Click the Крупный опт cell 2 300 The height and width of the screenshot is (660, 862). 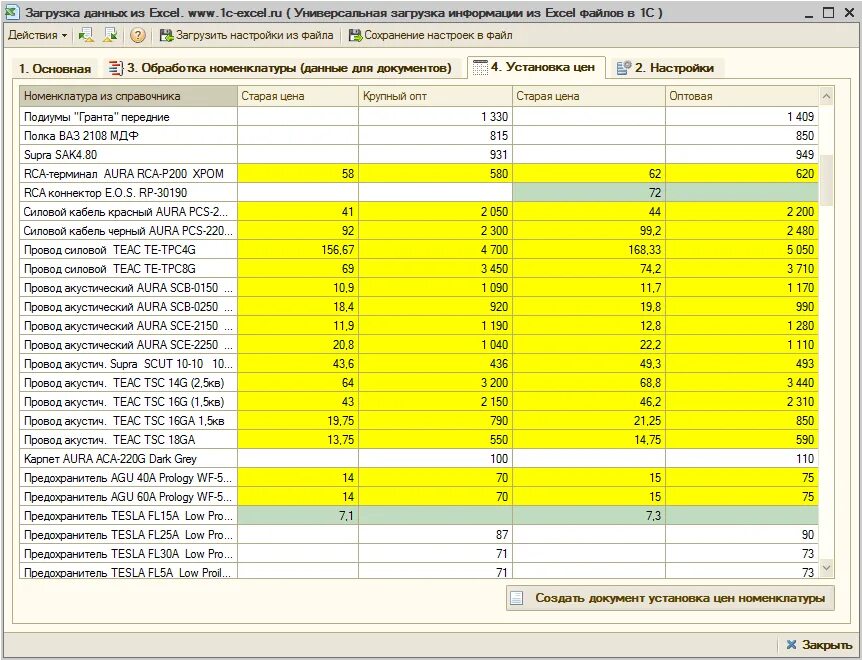pyautogui.click(x=435, y=231)
